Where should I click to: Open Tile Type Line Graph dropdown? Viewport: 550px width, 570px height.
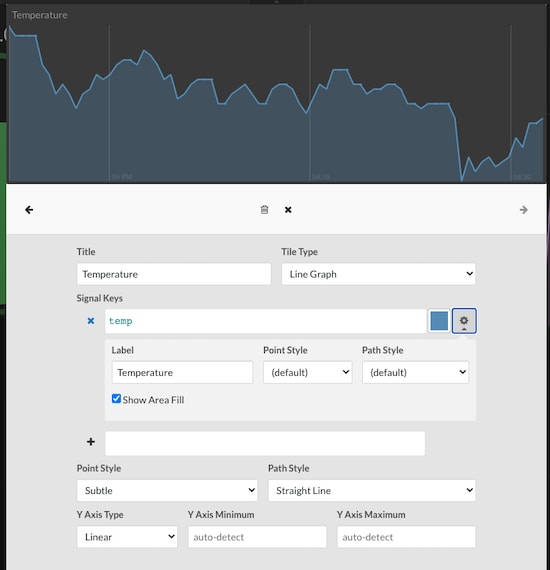378,274
